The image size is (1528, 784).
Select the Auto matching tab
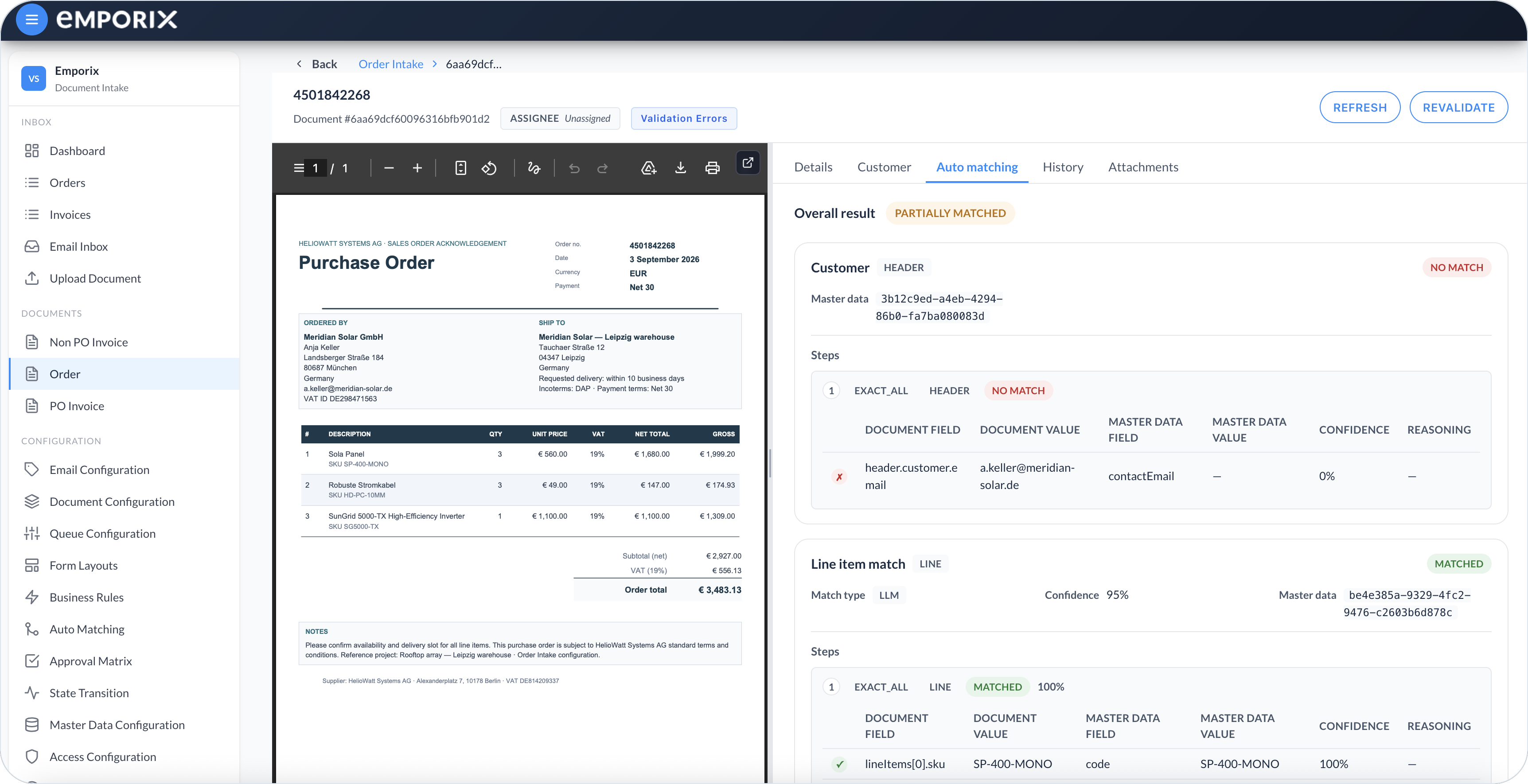976,167
